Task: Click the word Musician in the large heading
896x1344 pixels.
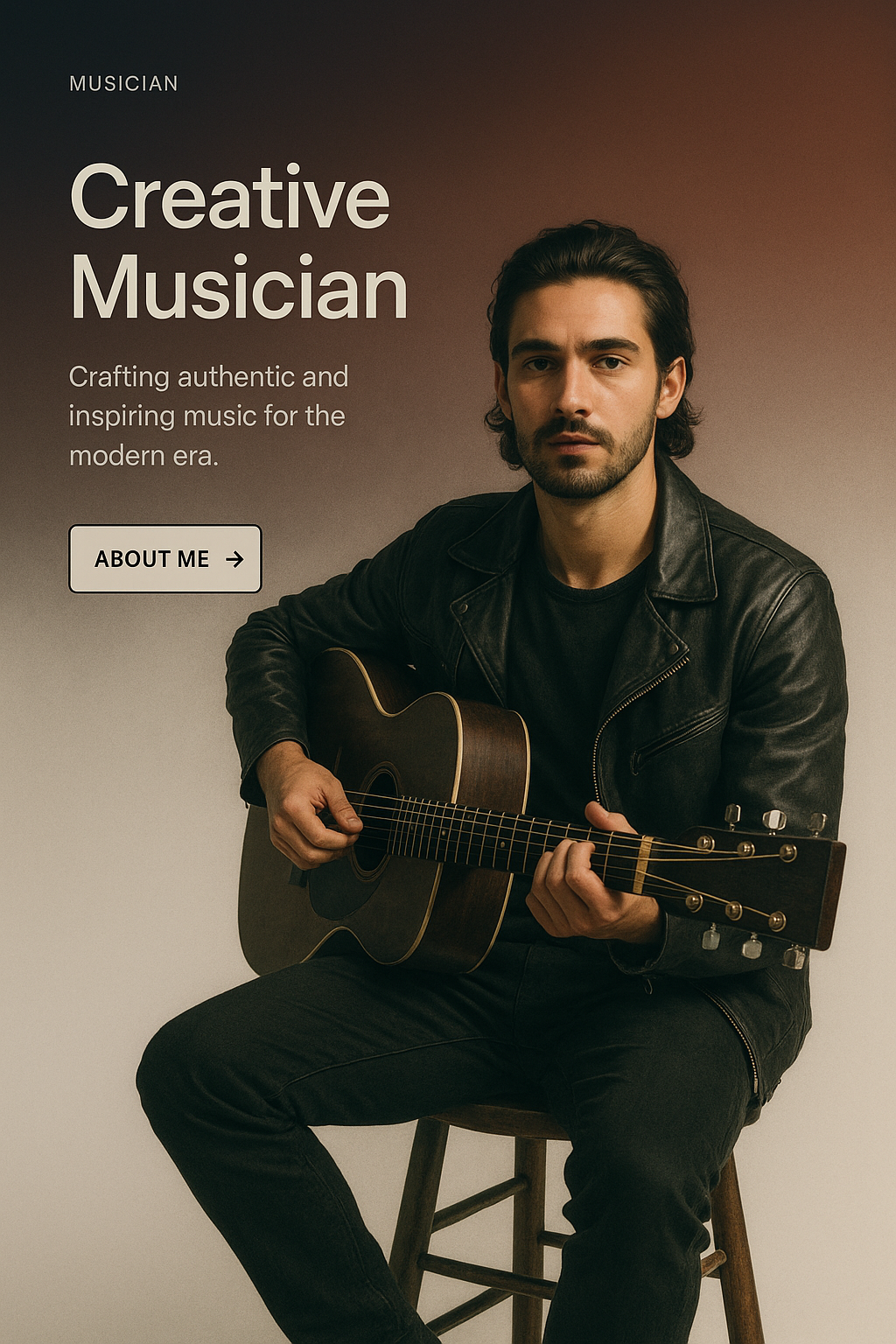Action: [239, 287]
